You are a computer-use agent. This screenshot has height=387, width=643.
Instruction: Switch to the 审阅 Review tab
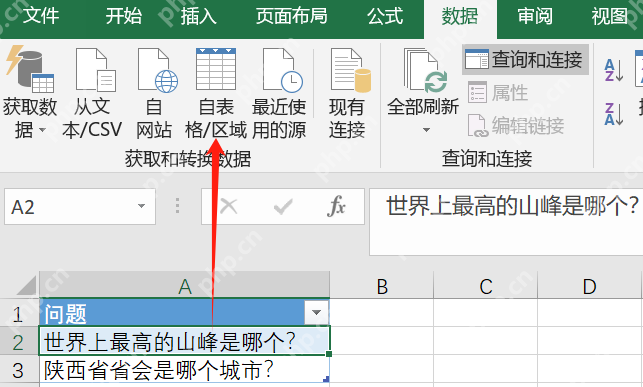pos(535,16)
